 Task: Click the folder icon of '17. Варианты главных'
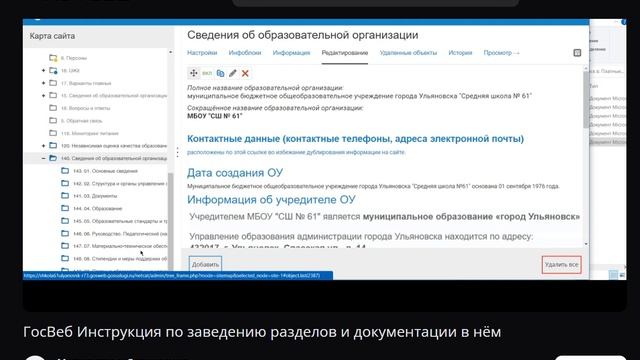click(53, 83)
